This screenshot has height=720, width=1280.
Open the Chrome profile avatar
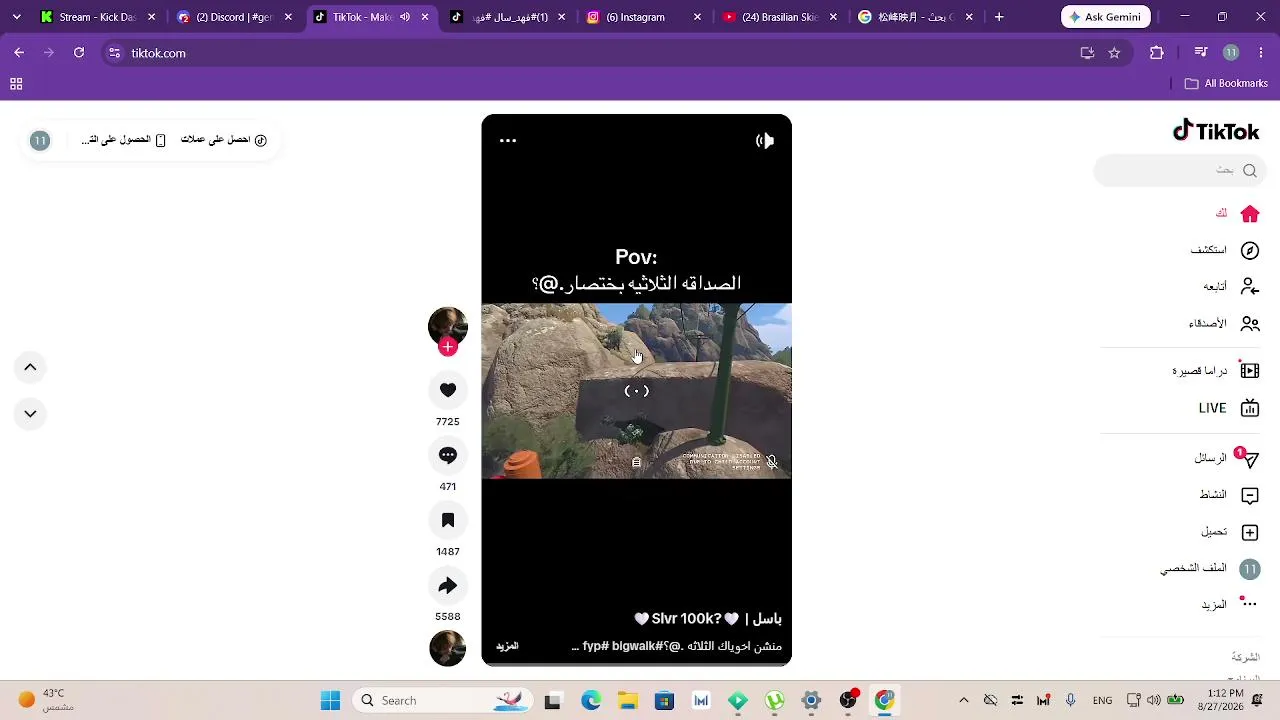point(1231,53)
